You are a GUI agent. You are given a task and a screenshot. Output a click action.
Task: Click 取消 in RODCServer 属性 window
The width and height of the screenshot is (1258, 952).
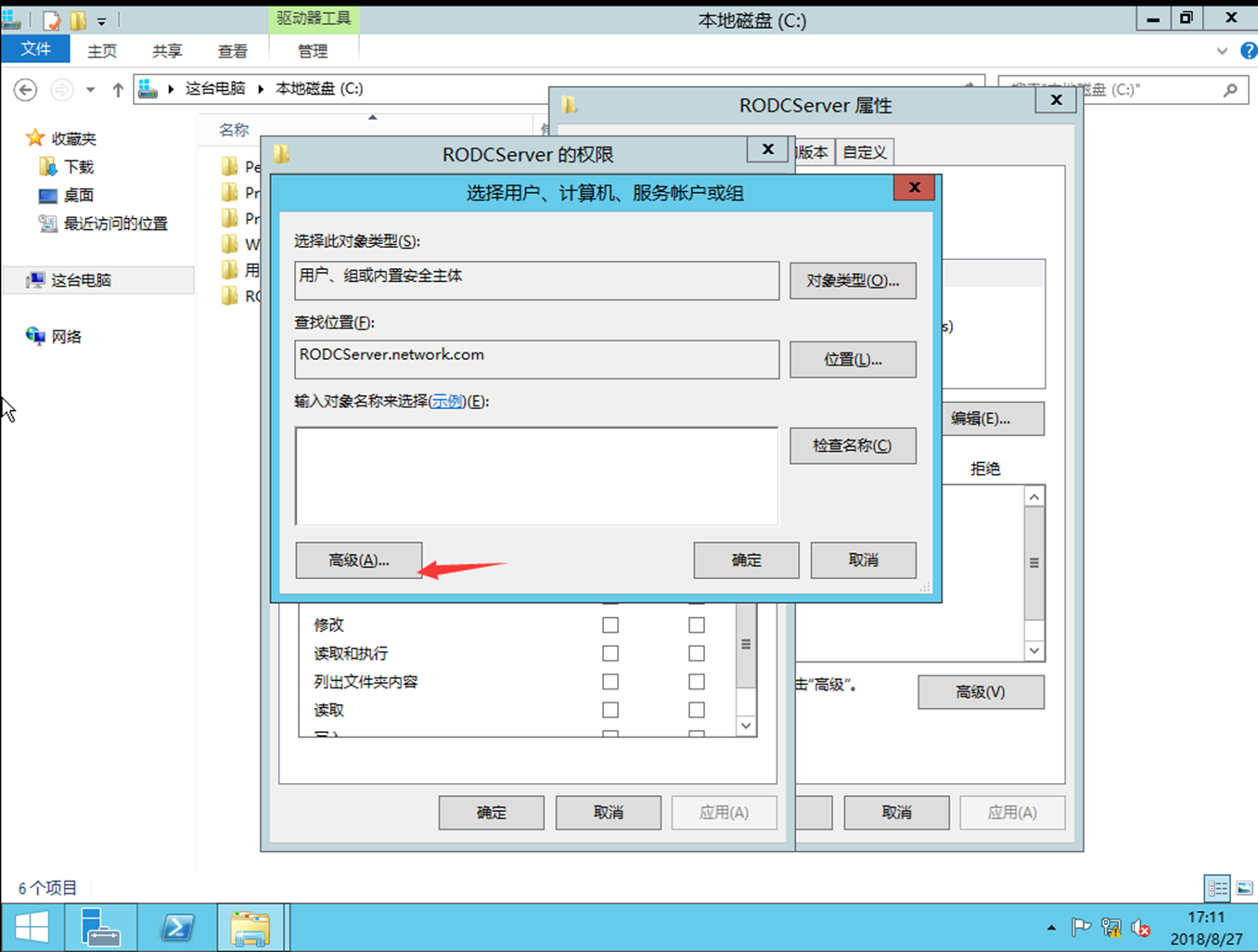click(896, 813)
